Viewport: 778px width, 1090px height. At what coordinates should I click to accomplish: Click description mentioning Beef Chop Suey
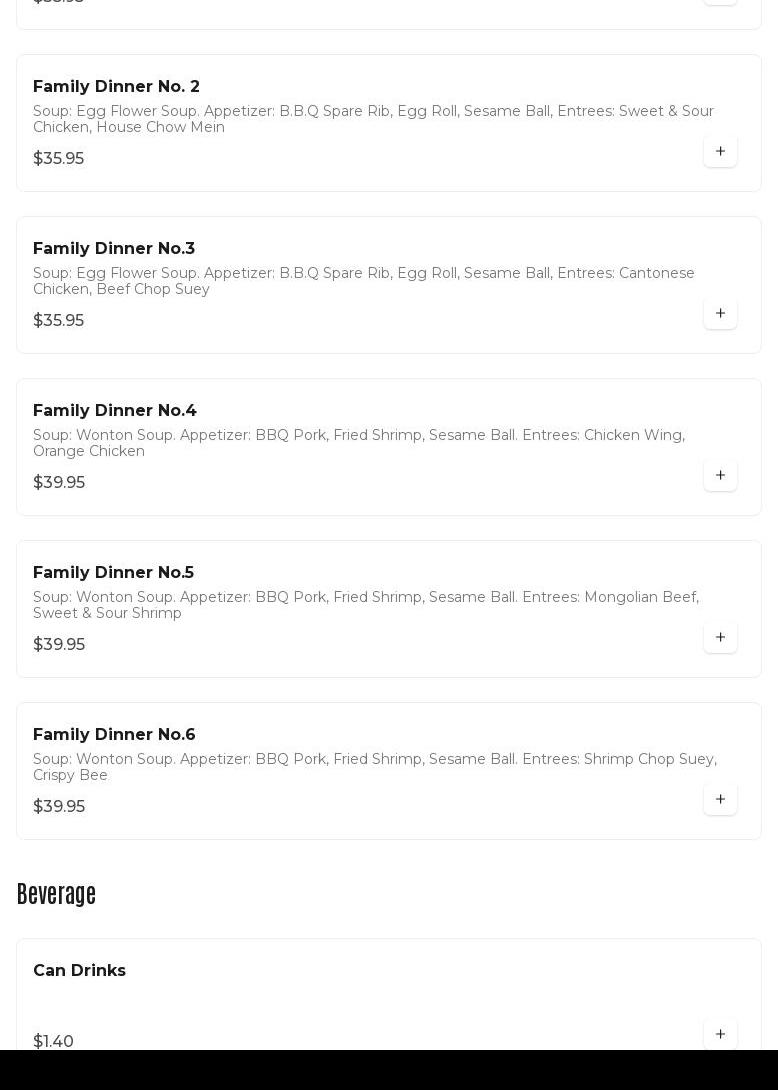364,281
